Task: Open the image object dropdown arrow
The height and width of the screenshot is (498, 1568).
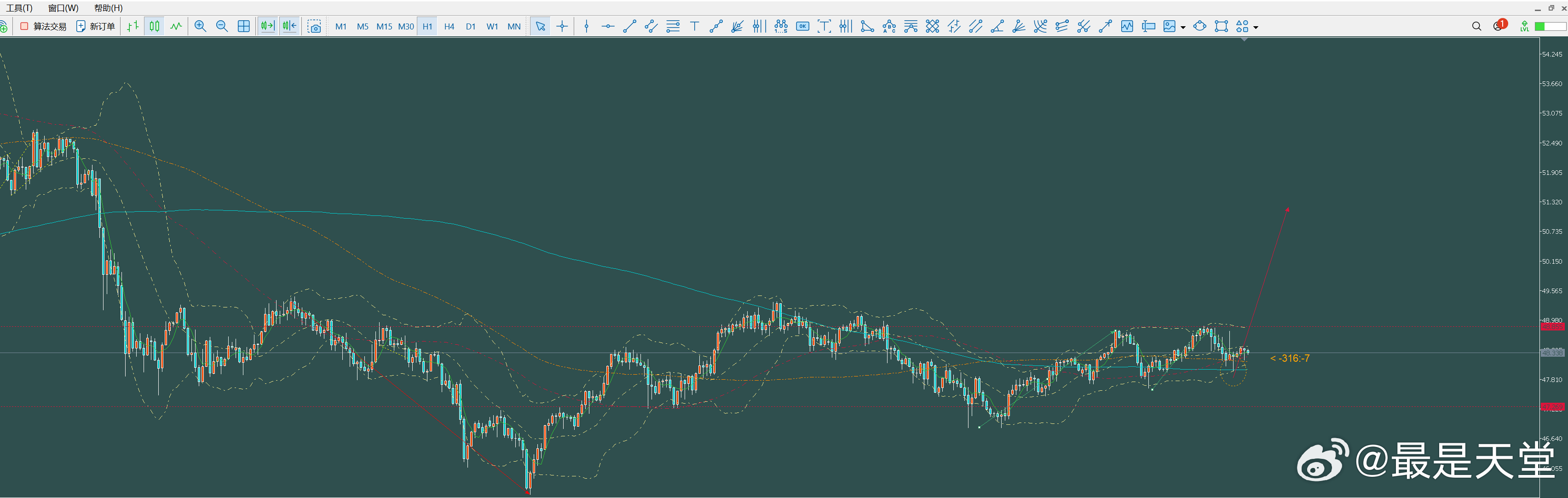Action: tap(1183, 27)
